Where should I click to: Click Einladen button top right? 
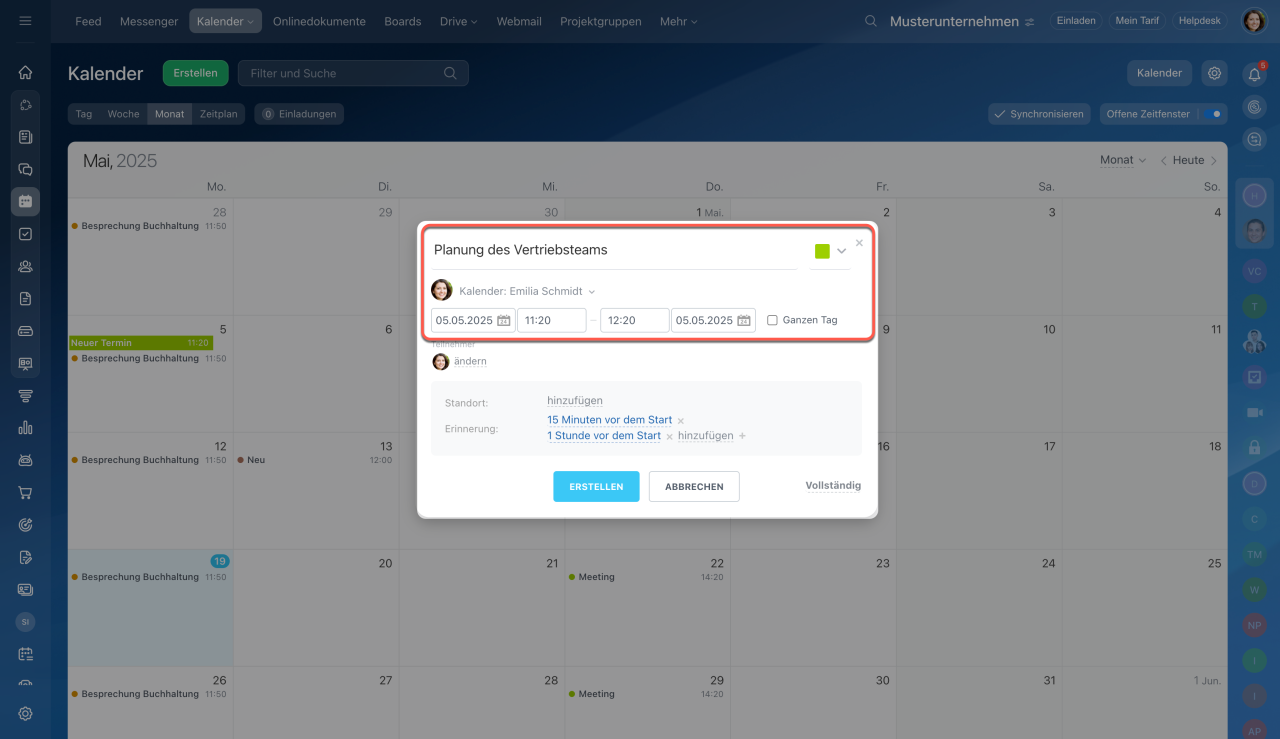pos(1075,21)
